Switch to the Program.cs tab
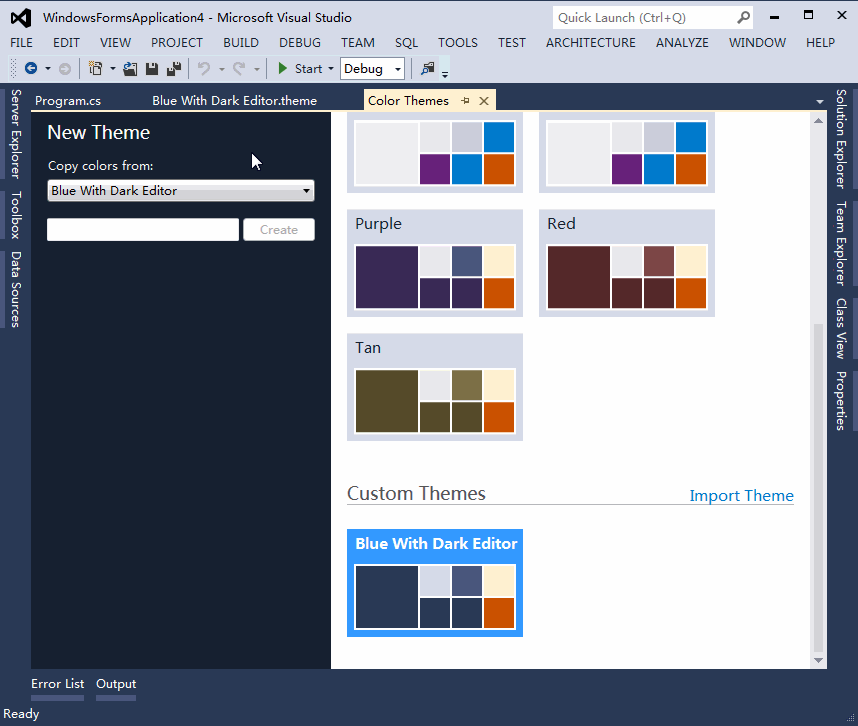The width and height of the screenshot is (858, 726). [68, 101]
